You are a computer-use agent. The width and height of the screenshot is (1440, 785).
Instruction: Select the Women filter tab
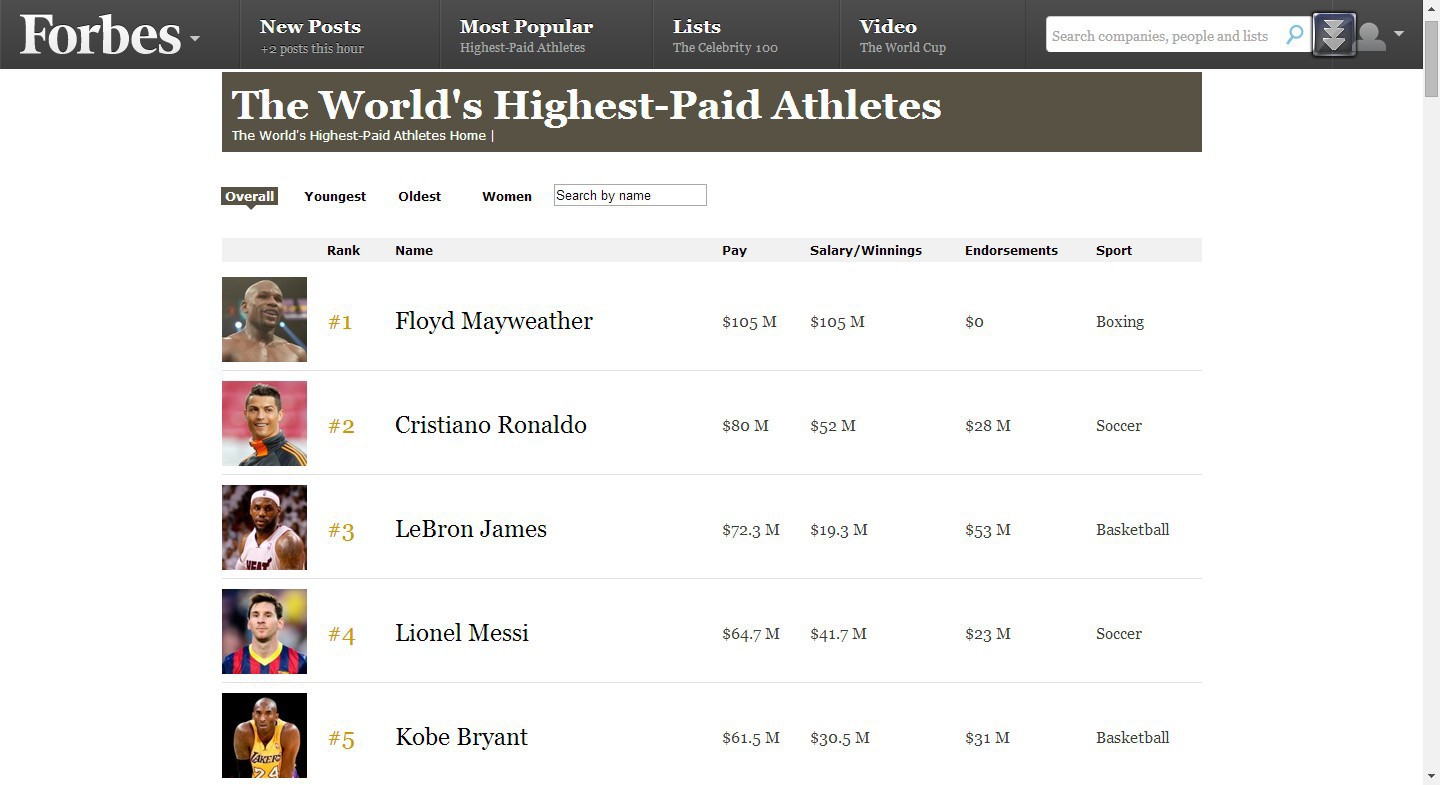tap(507, 196)
